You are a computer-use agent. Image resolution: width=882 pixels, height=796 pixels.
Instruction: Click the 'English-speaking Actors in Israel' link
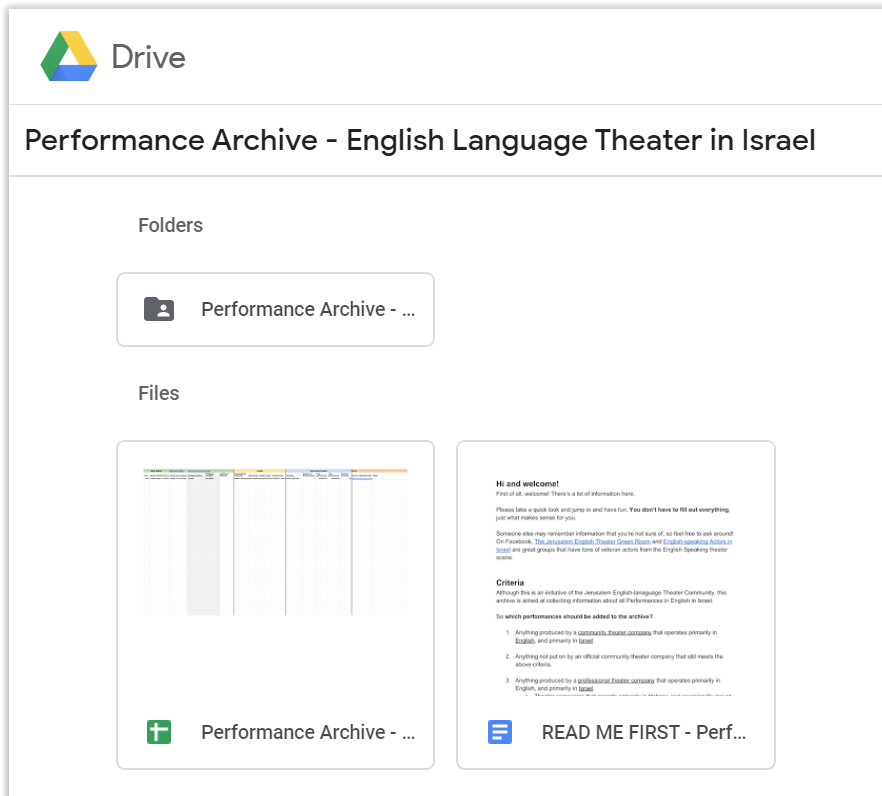697,542
